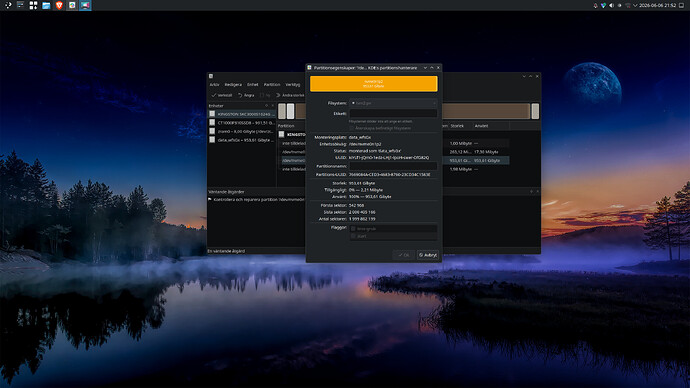This screenshot has height=388, width=690.
Task: Open the clock showing 21:52
Action: [657, 5]
